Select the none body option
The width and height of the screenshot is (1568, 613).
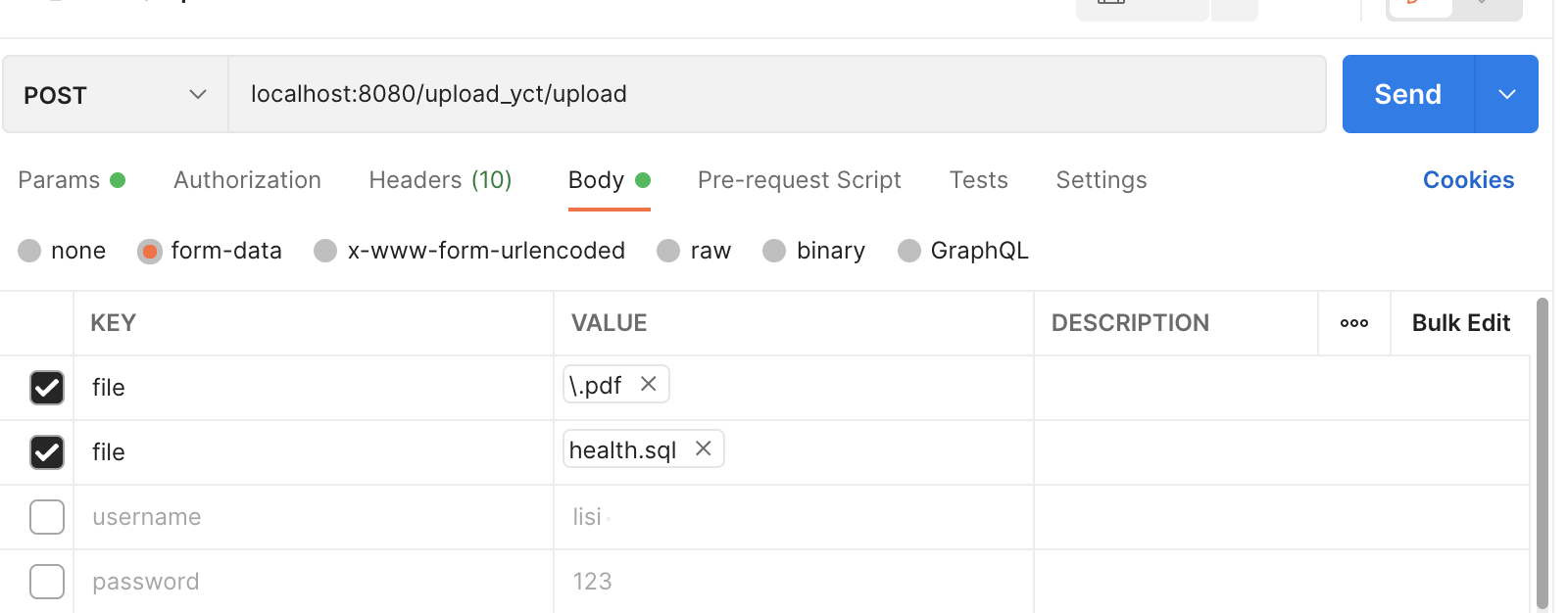(30, 252)
